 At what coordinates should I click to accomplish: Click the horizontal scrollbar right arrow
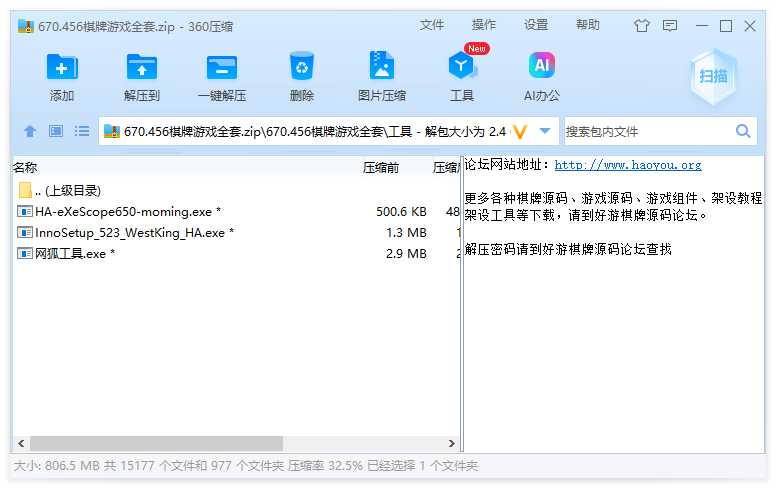click(451, 443)
